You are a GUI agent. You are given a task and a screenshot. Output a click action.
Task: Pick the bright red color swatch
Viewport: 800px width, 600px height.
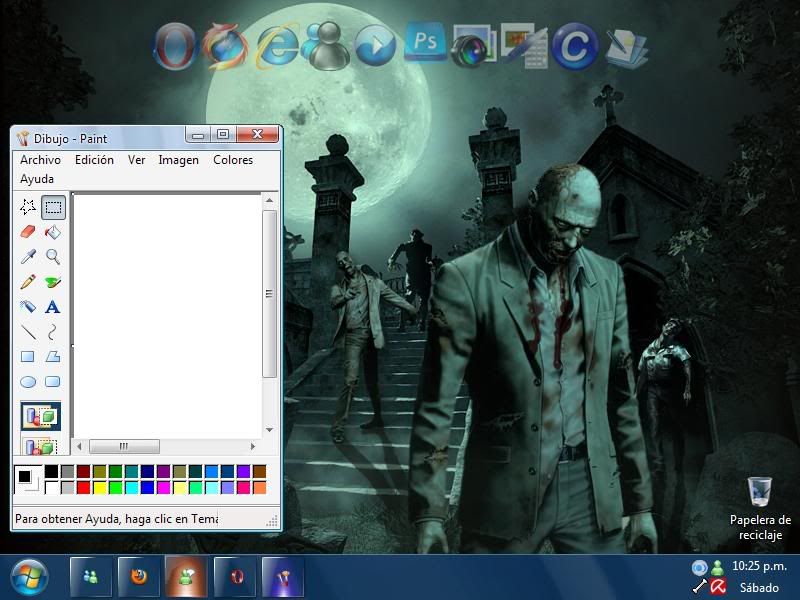click(84, 488)
